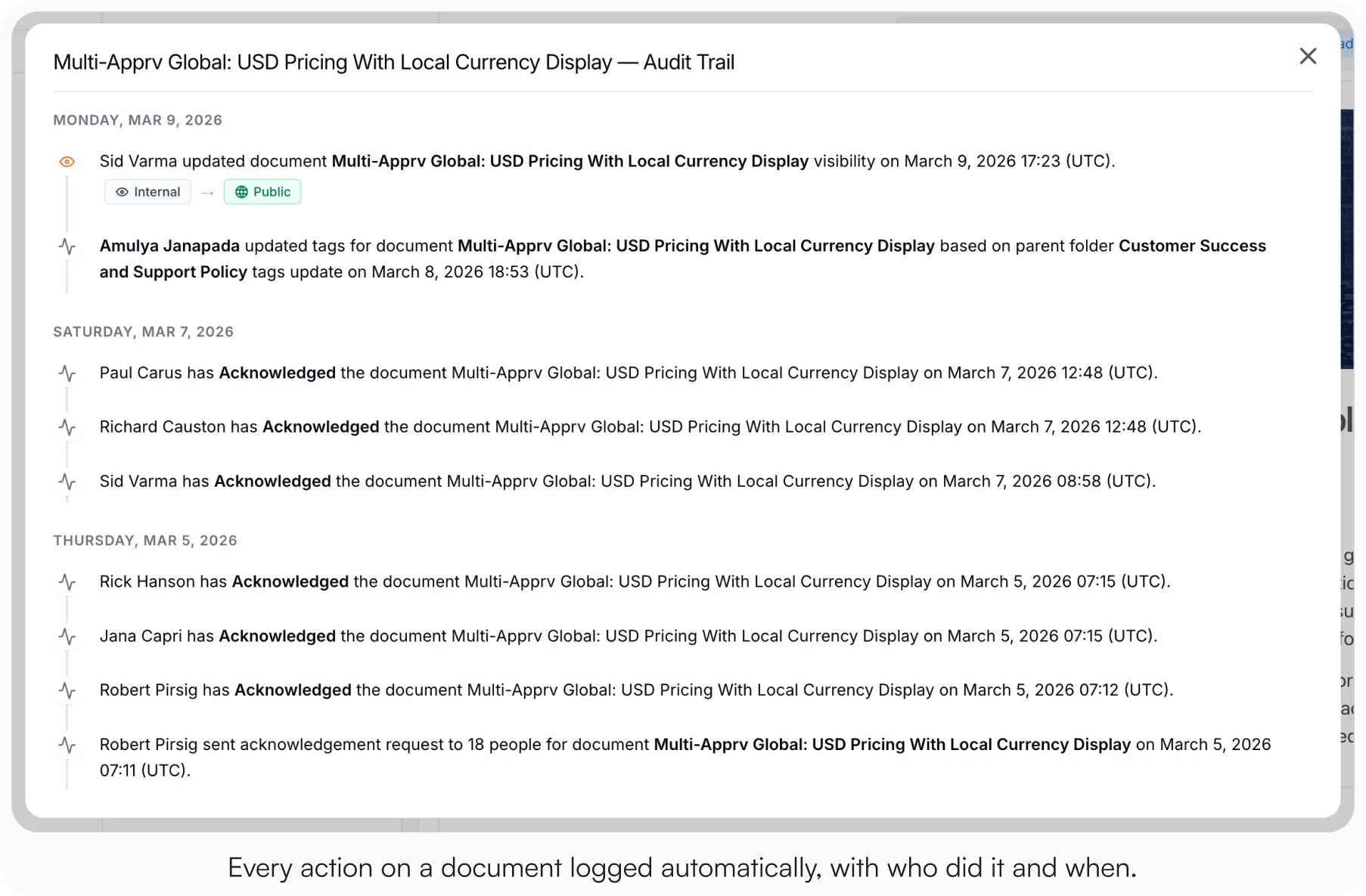Click the activity icon beside Sid Varma's acknowledgement entry
Image resolution: width=1366 pixels, height=896 pixels.
tap(67, 482)
